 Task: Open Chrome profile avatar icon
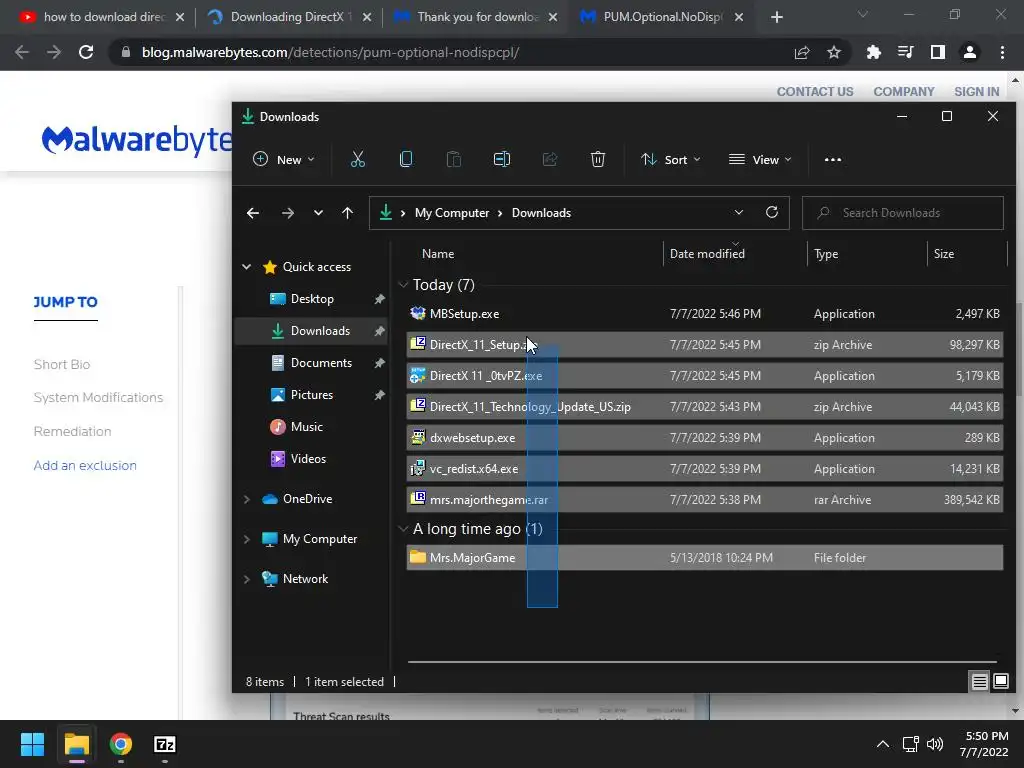click(x=970, y=52)
